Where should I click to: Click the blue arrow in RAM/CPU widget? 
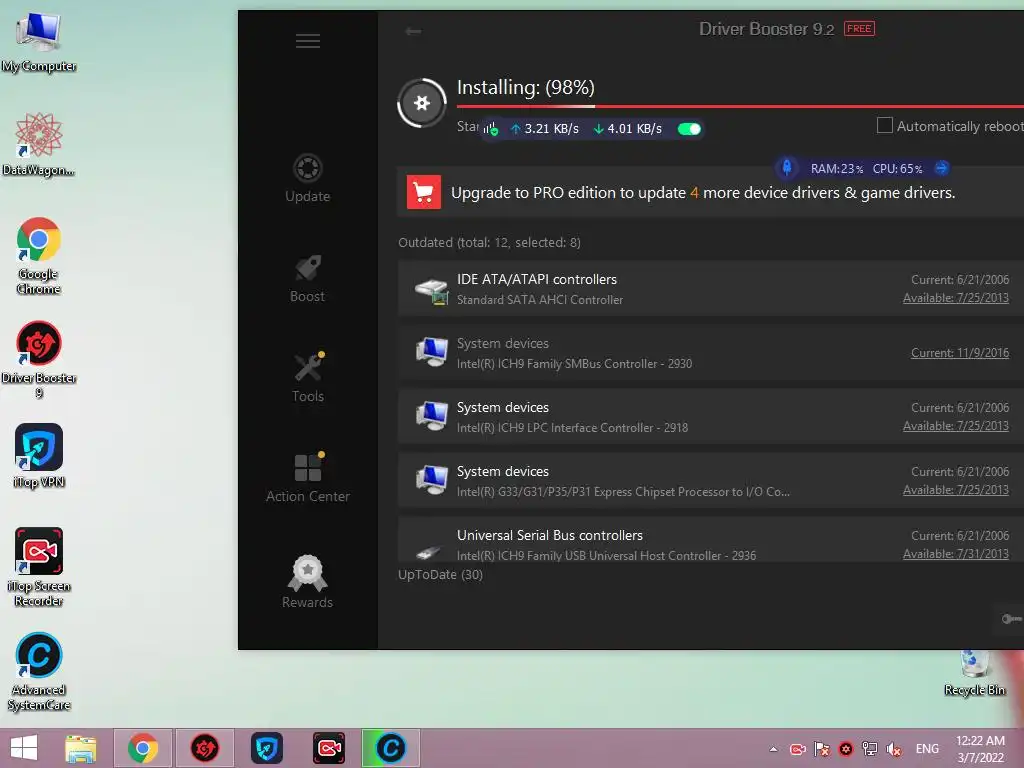tap(941, 168)
